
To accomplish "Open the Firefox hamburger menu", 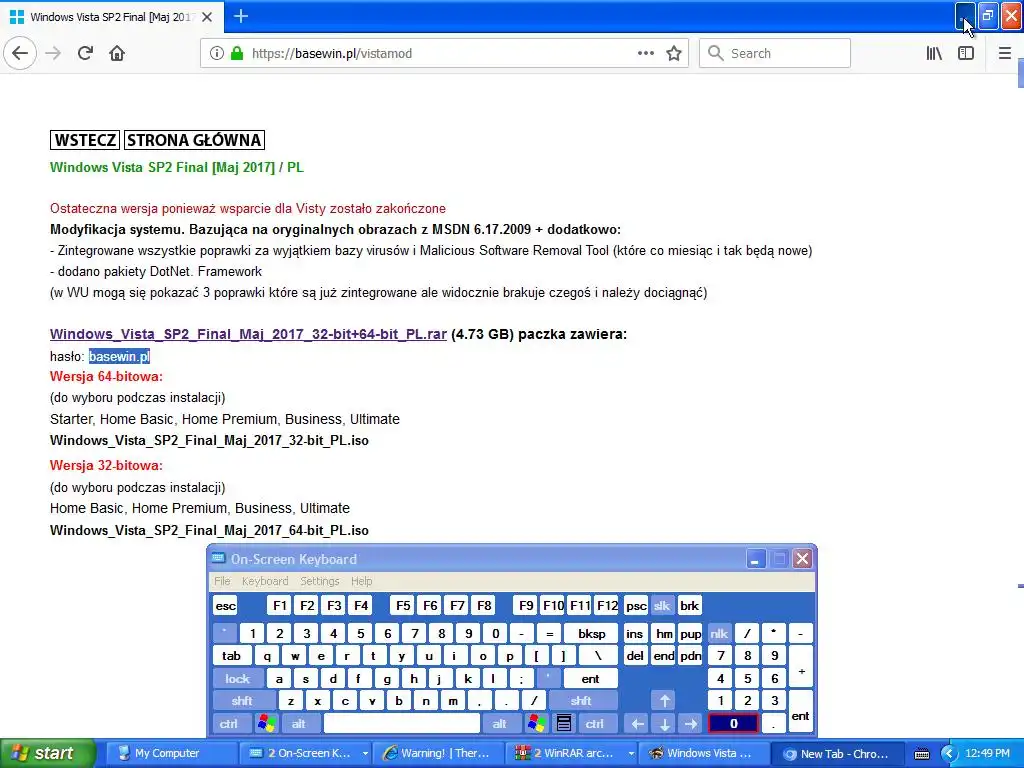I will [x=1004, y=54].
